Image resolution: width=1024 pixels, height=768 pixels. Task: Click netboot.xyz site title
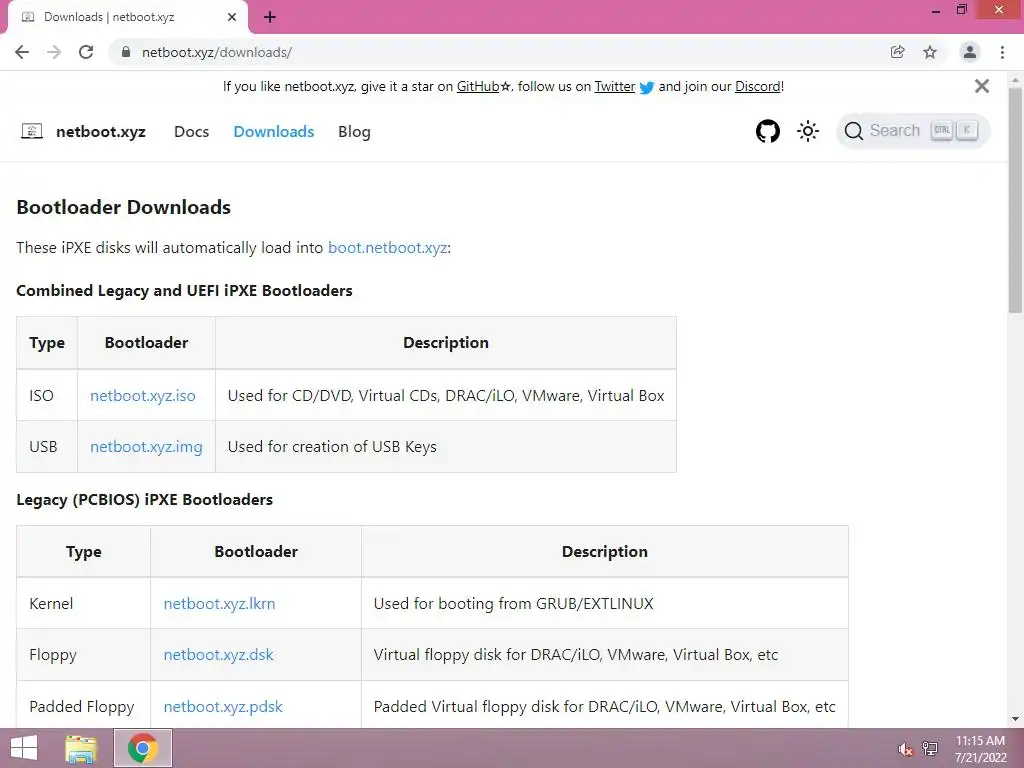(x=101, y=132)
